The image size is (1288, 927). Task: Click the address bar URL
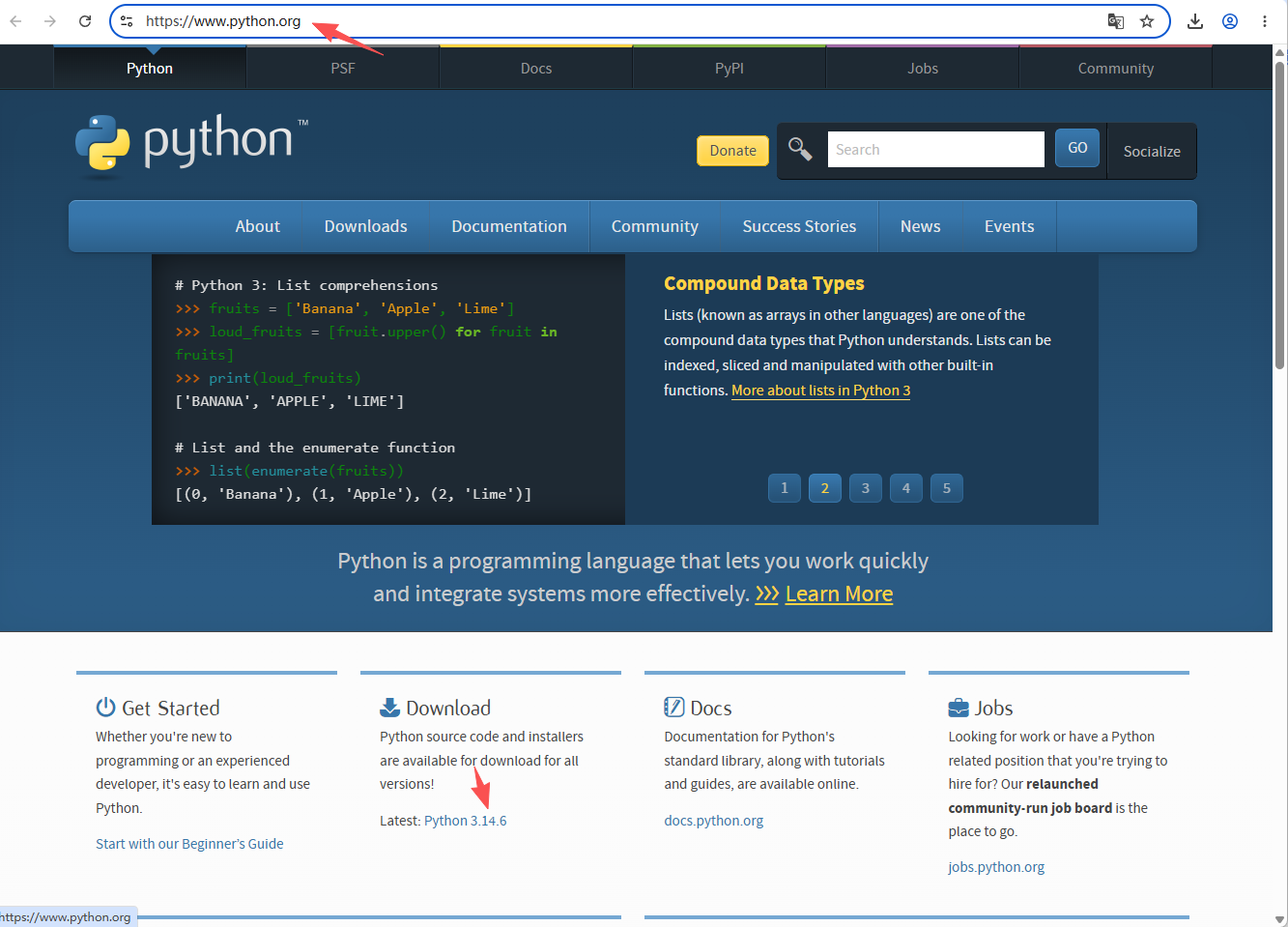pos(223,20)
